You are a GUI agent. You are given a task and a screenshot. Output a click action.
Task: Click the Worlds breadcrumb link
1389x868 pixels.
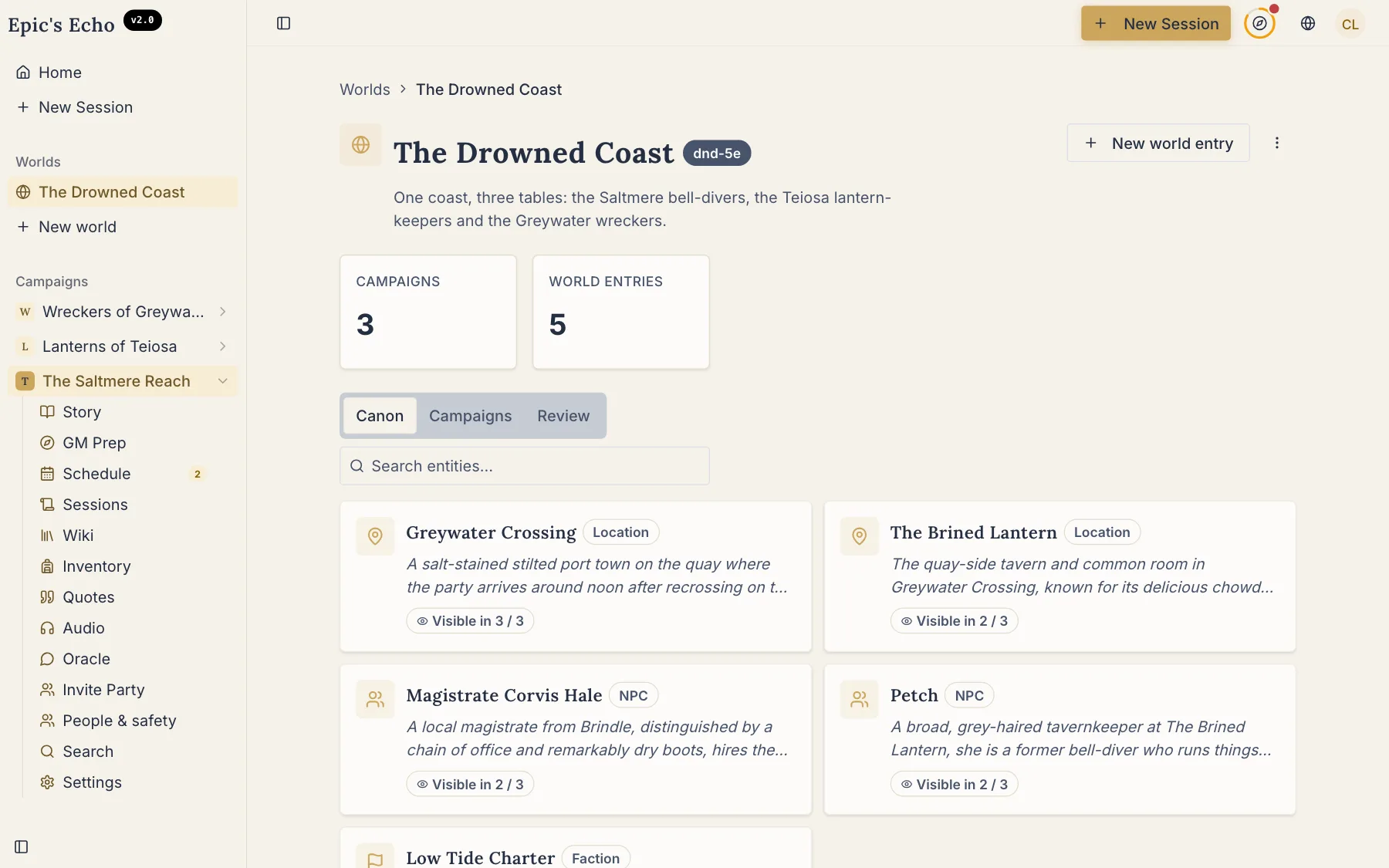tap(365, 90)
